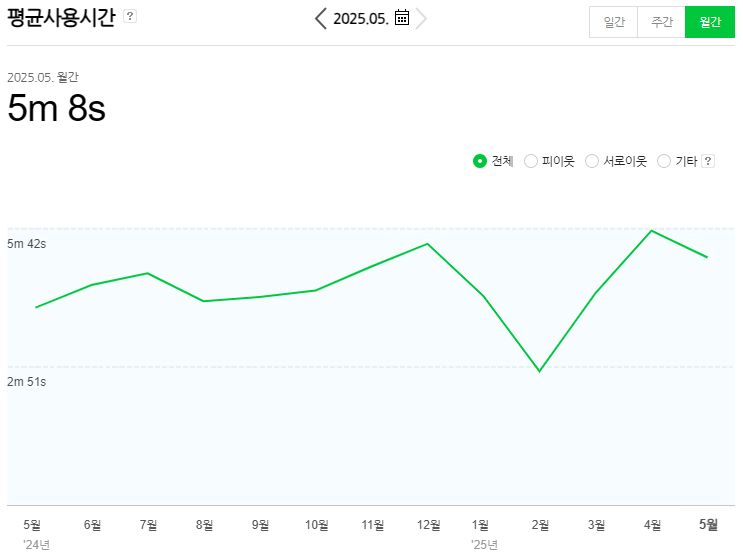
Task: Open the calendar date picker icon
Action: pyautogui.click(x=402, y=18)
